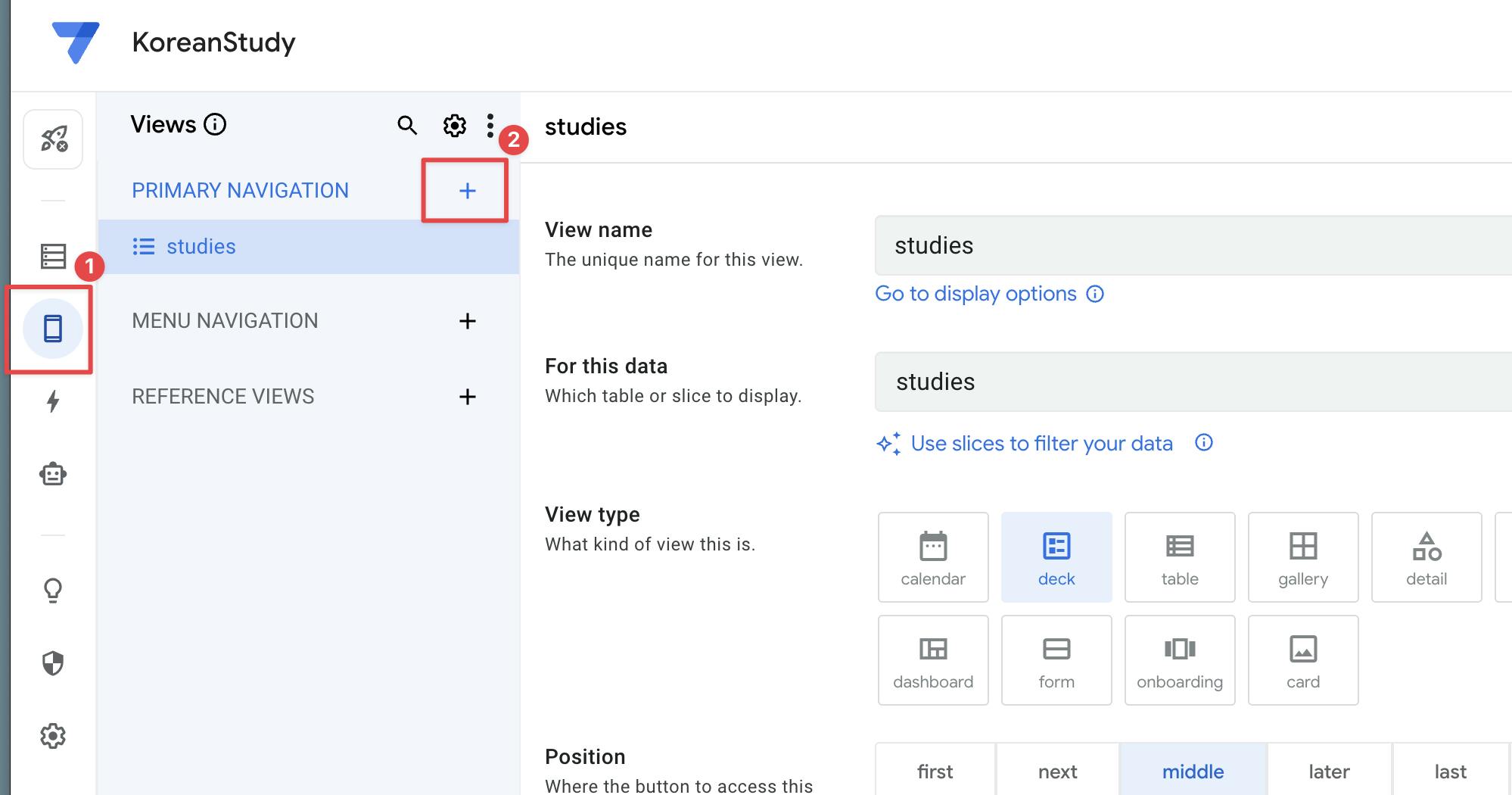Open the Views settings gear icon
This screenshot has height=795, width=1512.
coord(454,126)
